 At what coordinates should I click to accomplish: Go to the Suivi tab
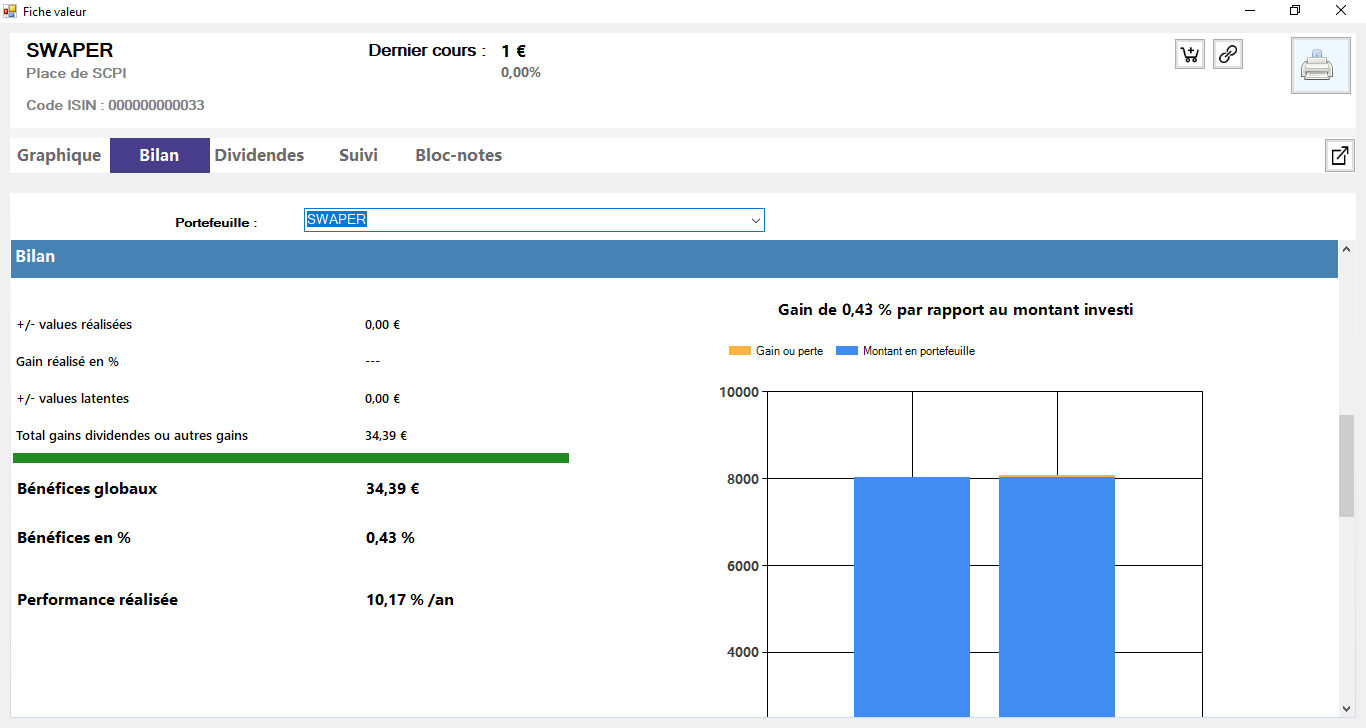click(358, 156)
